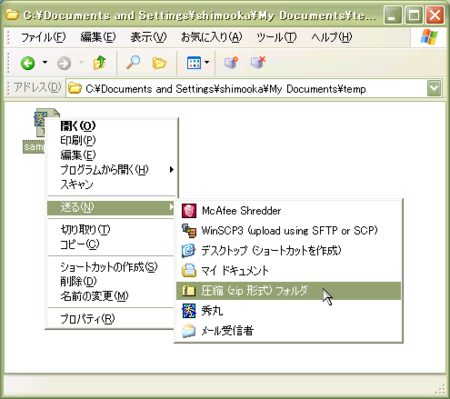Open the お気に入り(A) menu
Screen dimensions: 450x399
click(x=211, y=37)
